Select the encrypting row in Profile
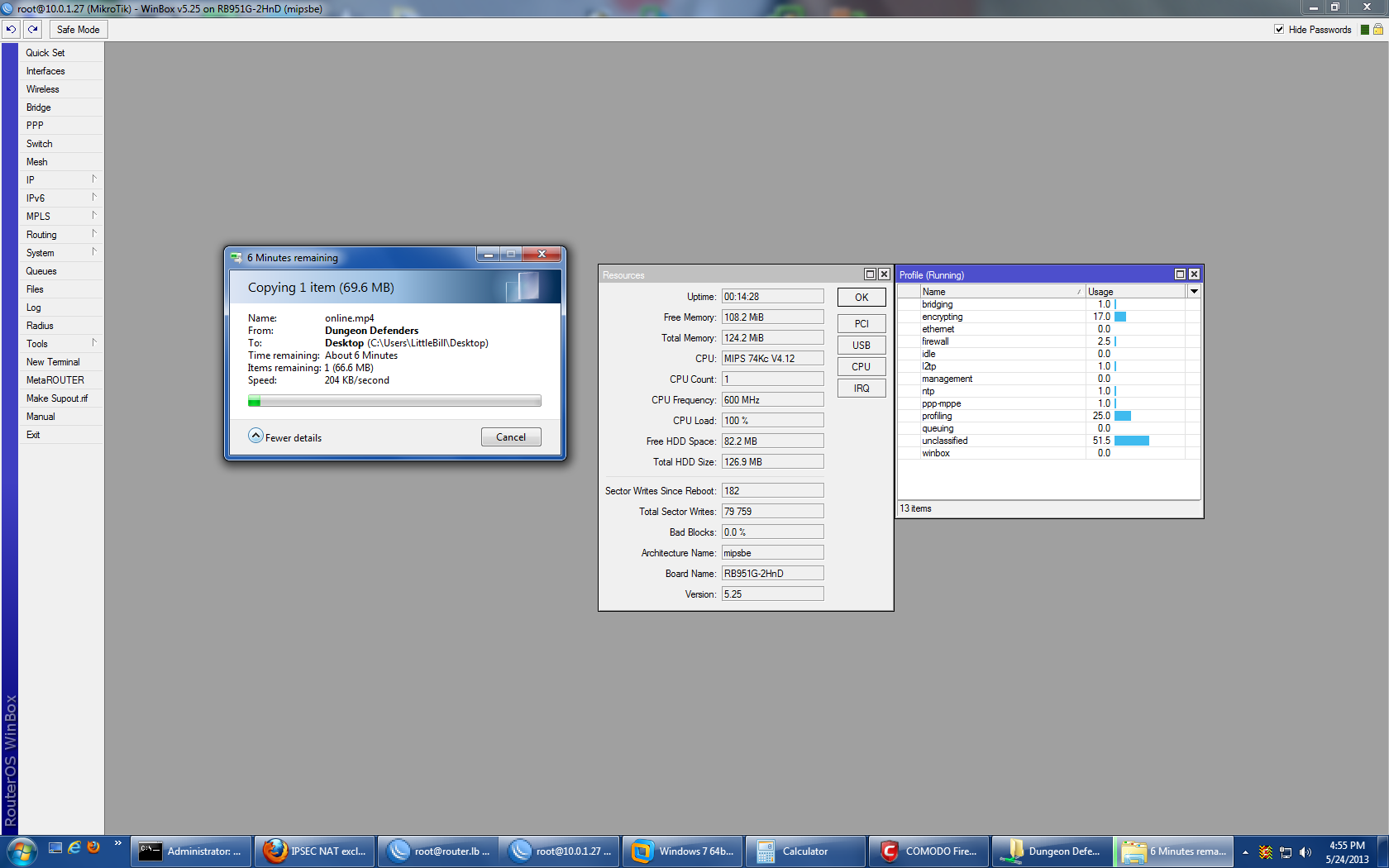 tap(1049, 317)
